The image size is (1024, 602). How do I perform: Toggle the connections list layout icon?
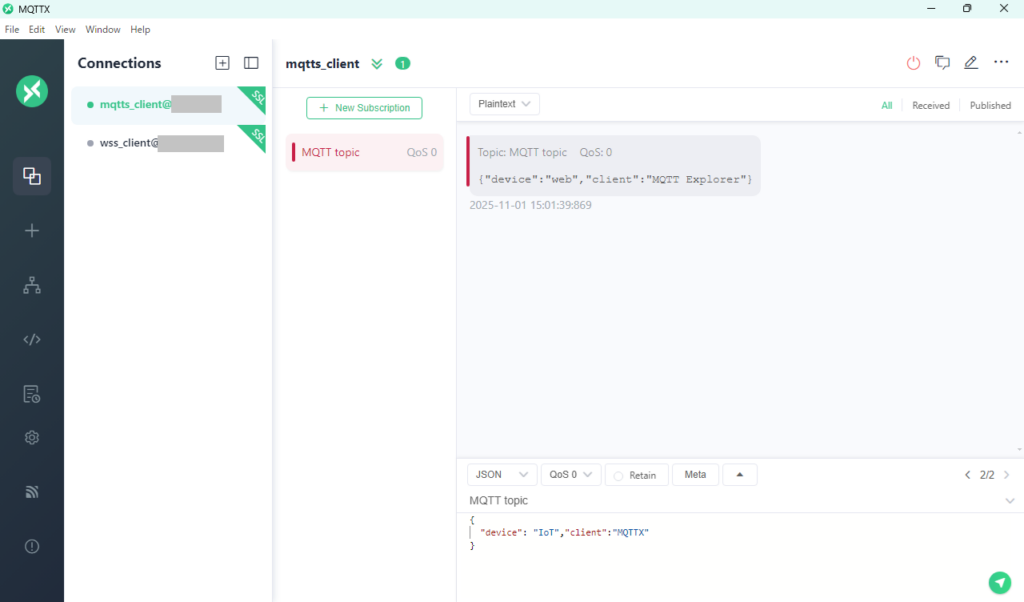[x=251, y=63]
